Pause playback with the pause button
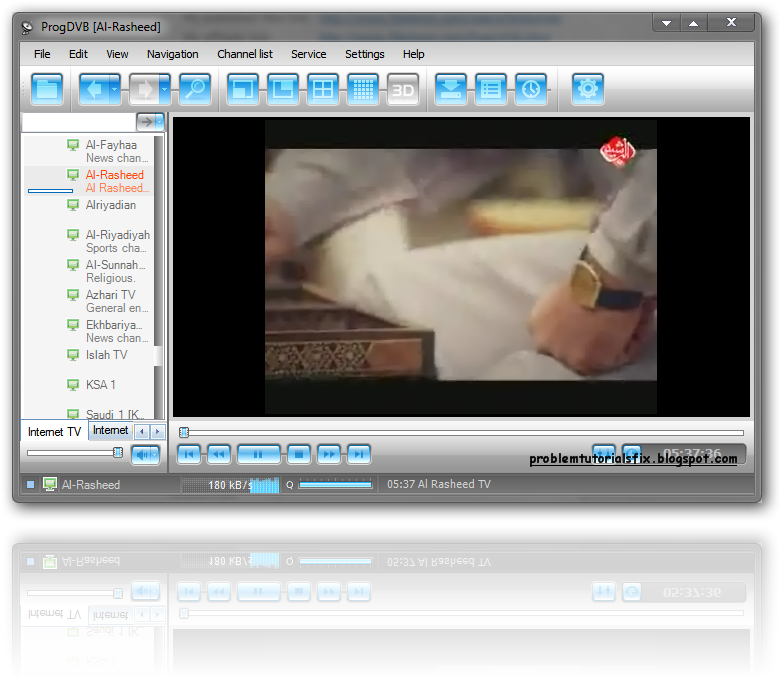This screenshot has height=679, width=782. (x=258, y=454)
